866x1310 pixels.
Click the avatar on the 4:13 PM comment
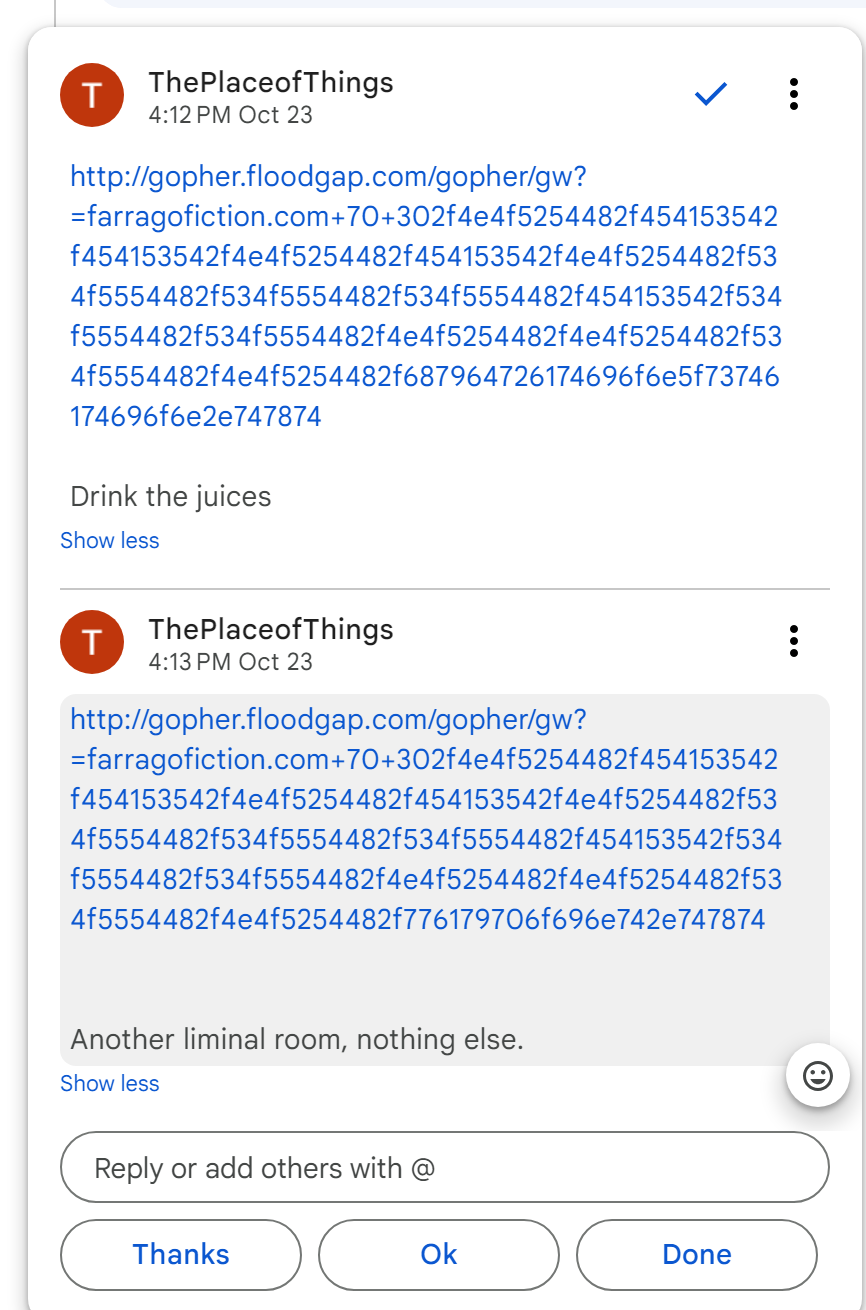[x=92, y=643]
